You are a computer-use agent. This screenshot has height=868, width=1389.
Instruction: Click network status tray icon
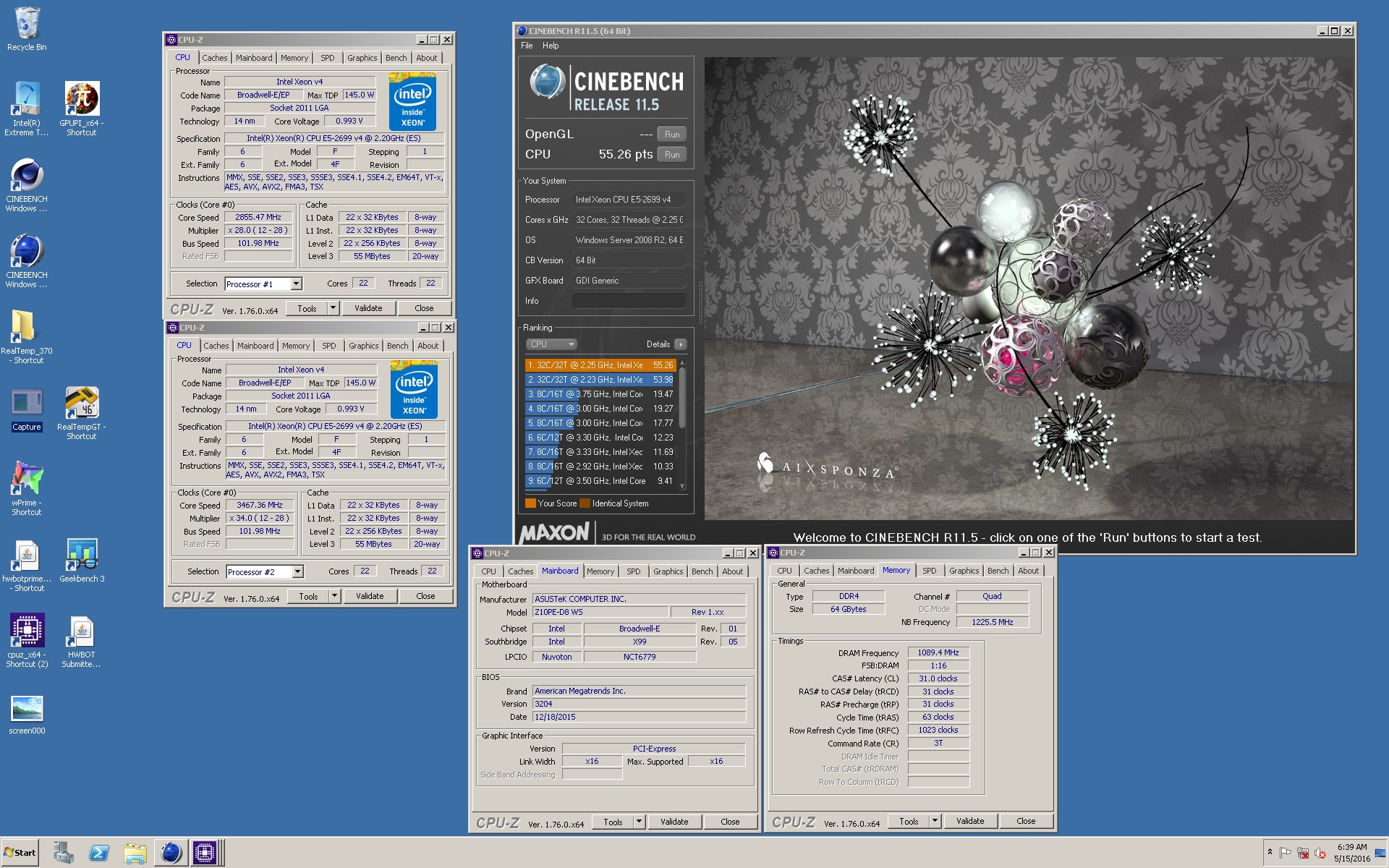[x=1303, y=853]
